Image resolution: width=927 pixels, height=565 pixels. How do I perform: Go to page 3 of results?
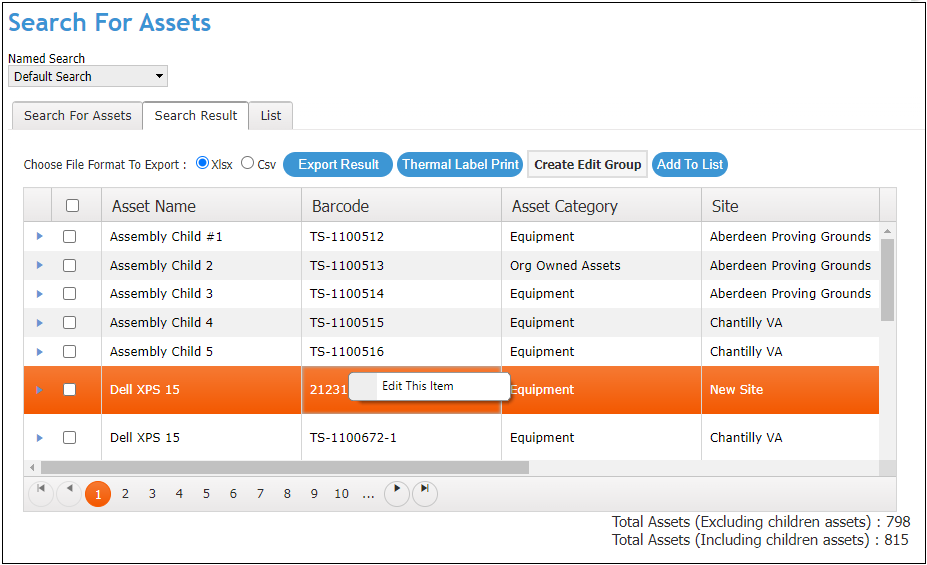tap(153, 494)
